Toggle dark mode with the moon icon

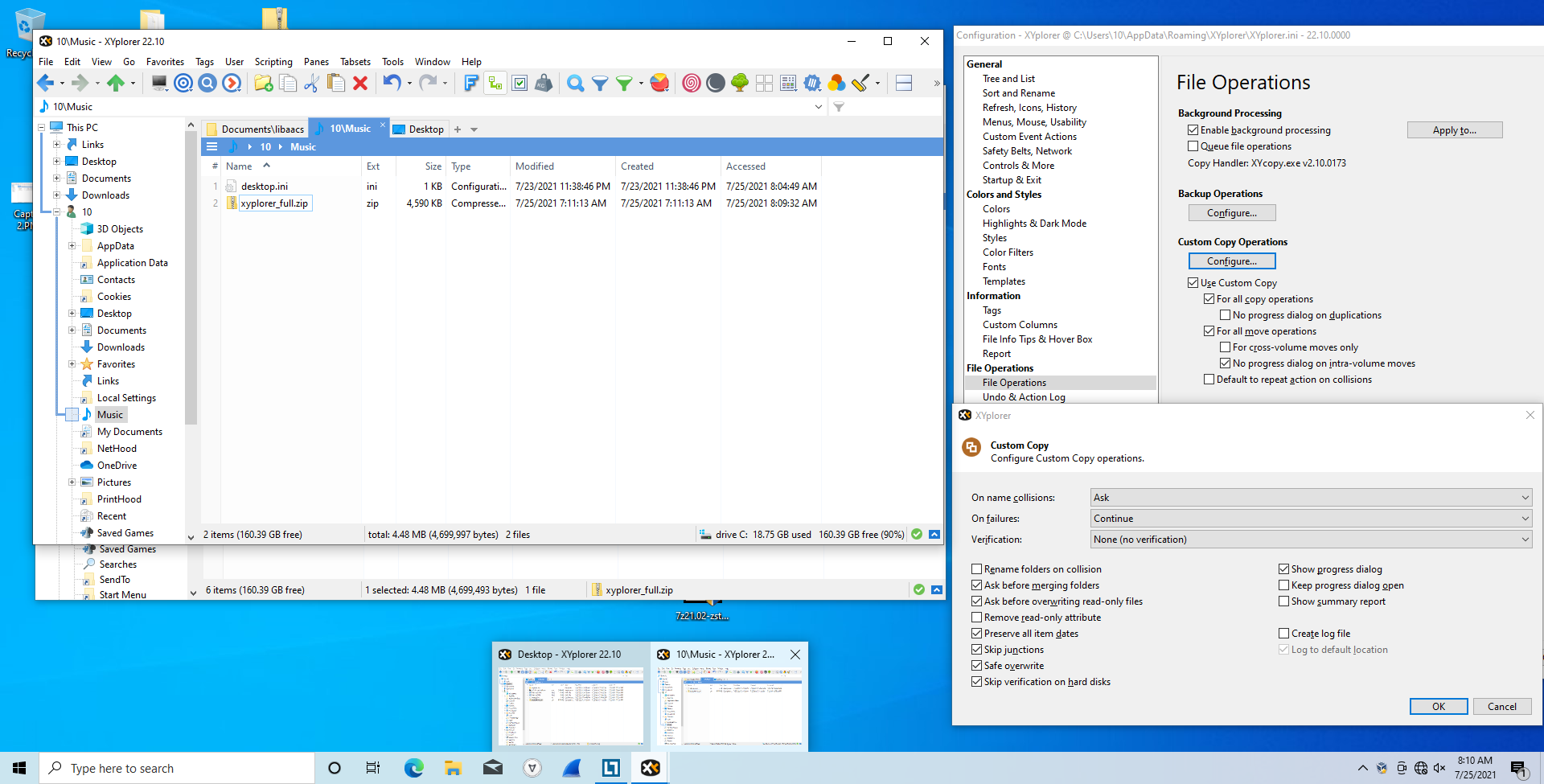[715, 83]
